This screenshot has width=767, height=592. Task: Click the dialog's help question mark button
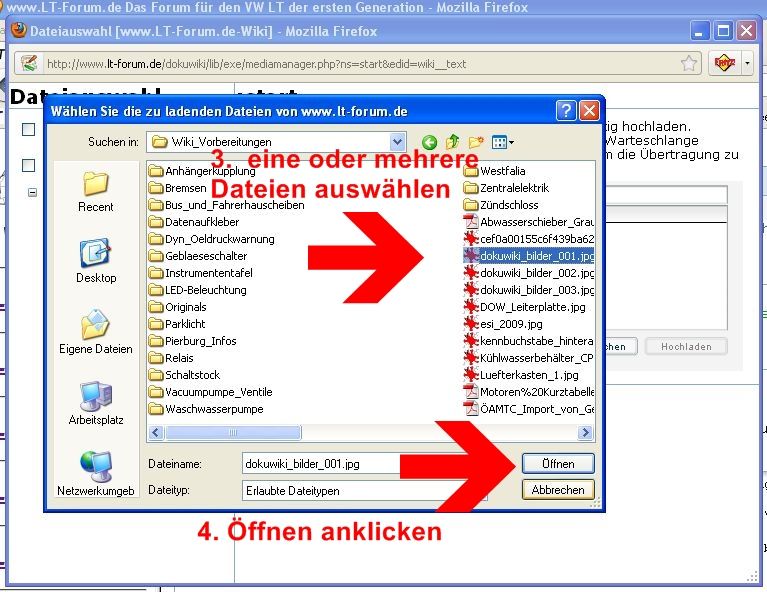pos(566,110)
